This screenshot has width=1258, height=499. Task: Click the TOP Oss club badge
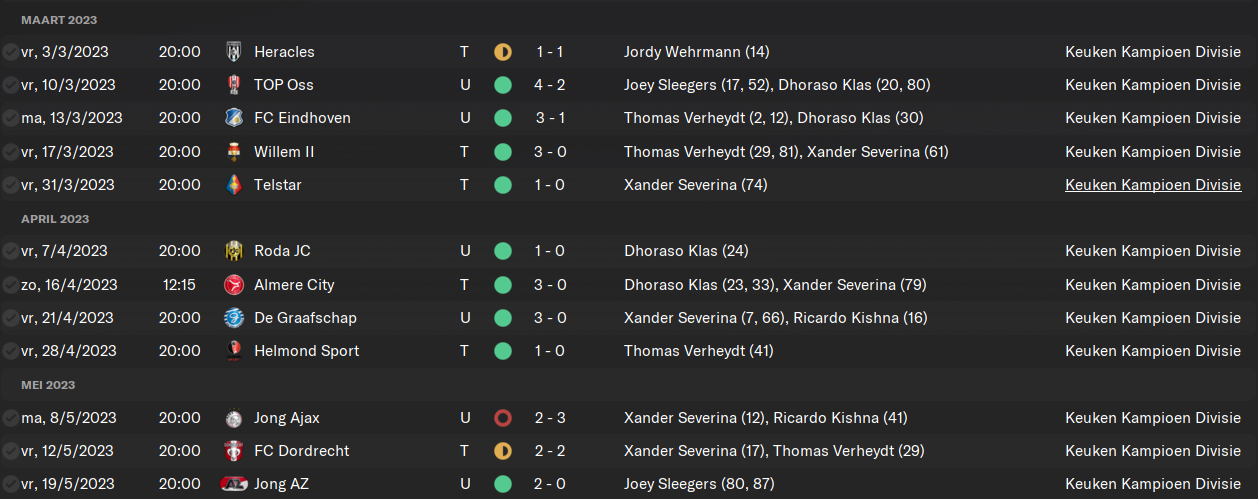pyautogui.click(x=234, y=85)
